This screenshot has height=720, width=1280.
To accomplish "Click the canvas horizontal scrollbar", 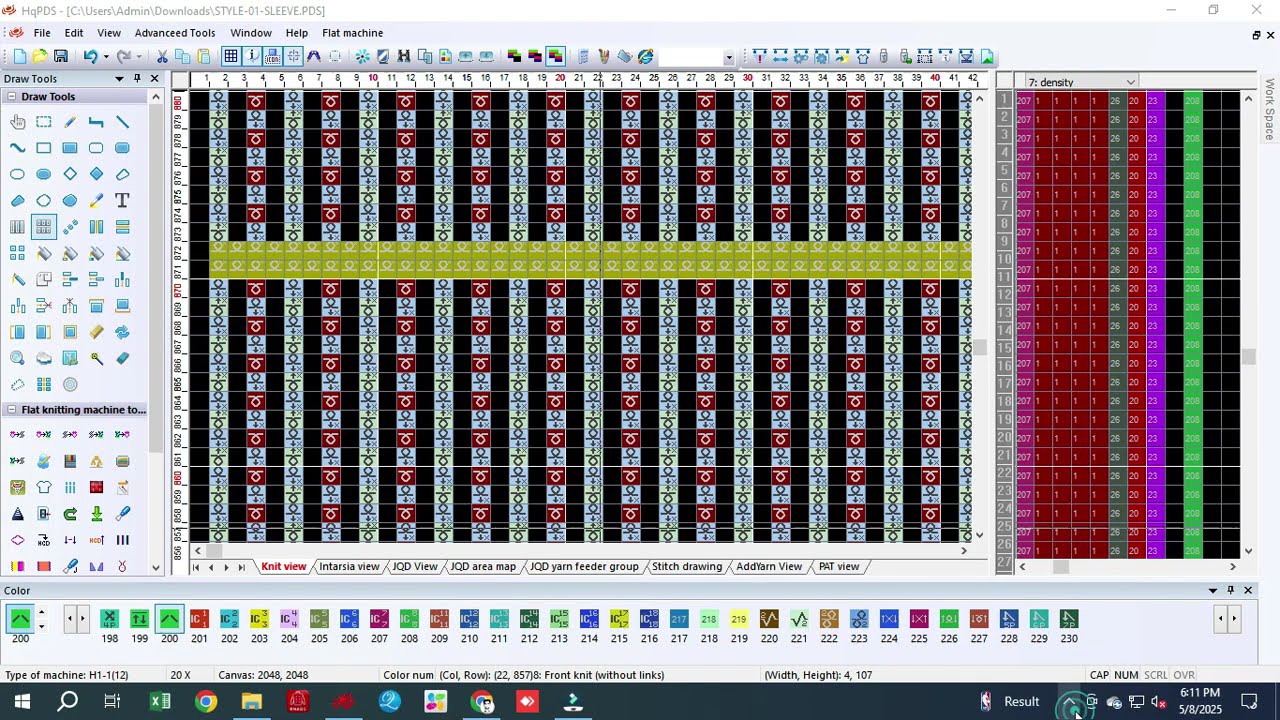I will pyautogui.click(x=580, y=550).
